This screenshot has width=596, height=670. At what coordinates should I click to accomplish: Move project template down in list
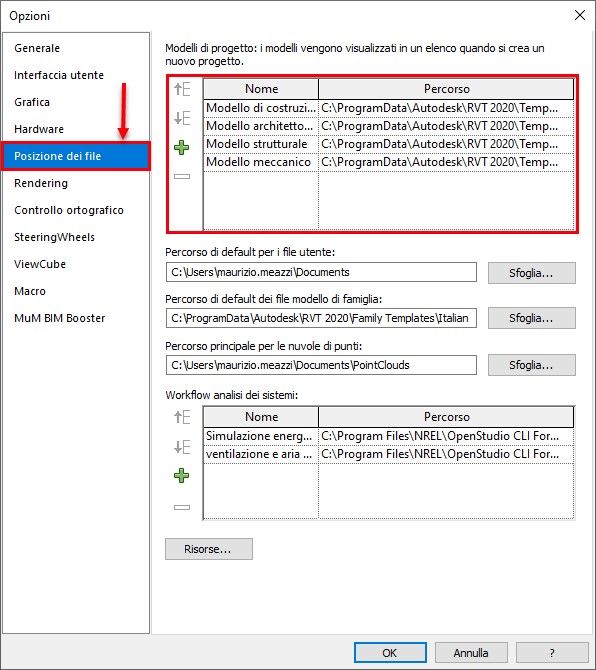[x=182, y=118]
